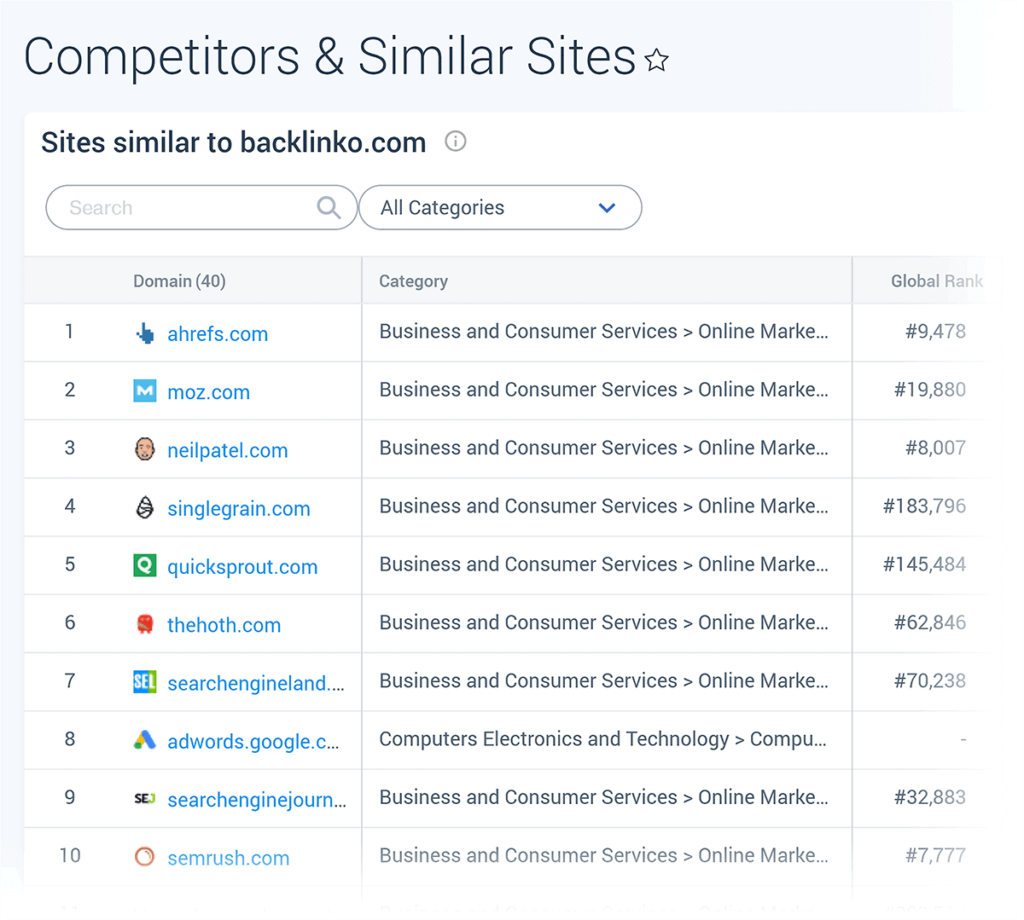Click the quicksprout.com green Q icon
Viewport: 1024px width, 920px height.
tap(145, 565)
